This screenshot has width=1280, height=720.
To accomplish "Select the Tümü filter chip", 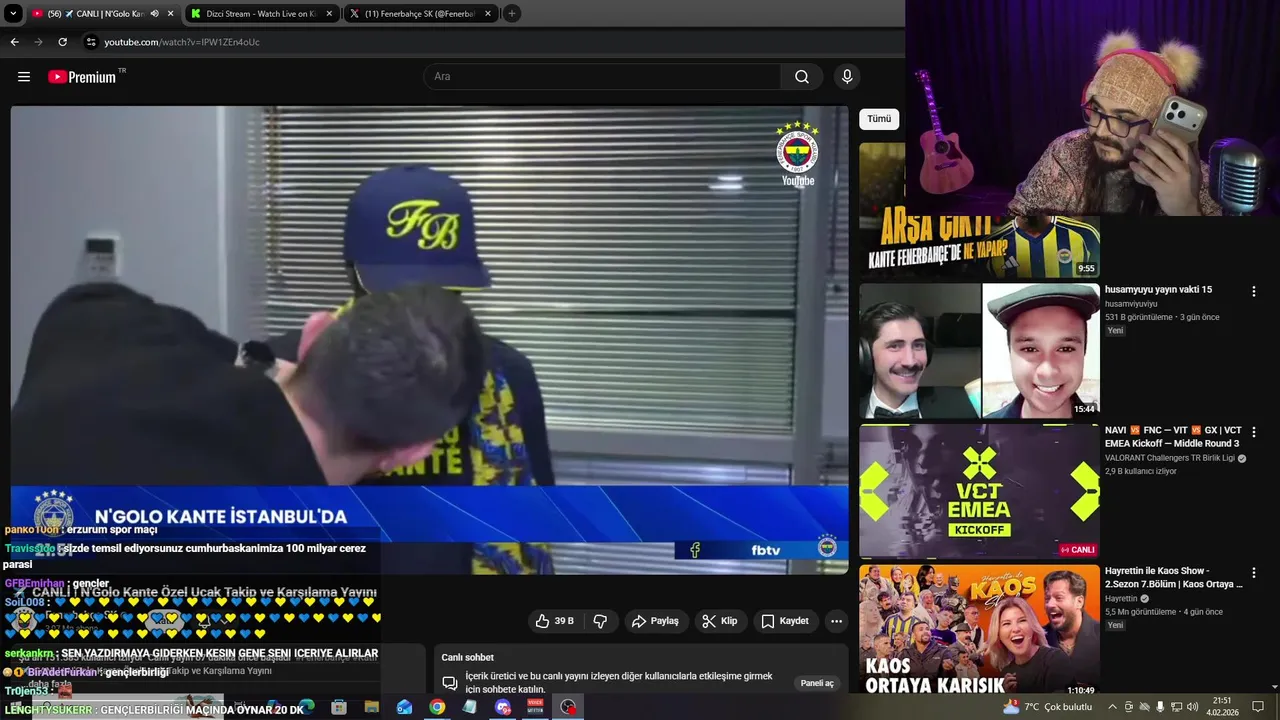I will click(x=879, y=119).
